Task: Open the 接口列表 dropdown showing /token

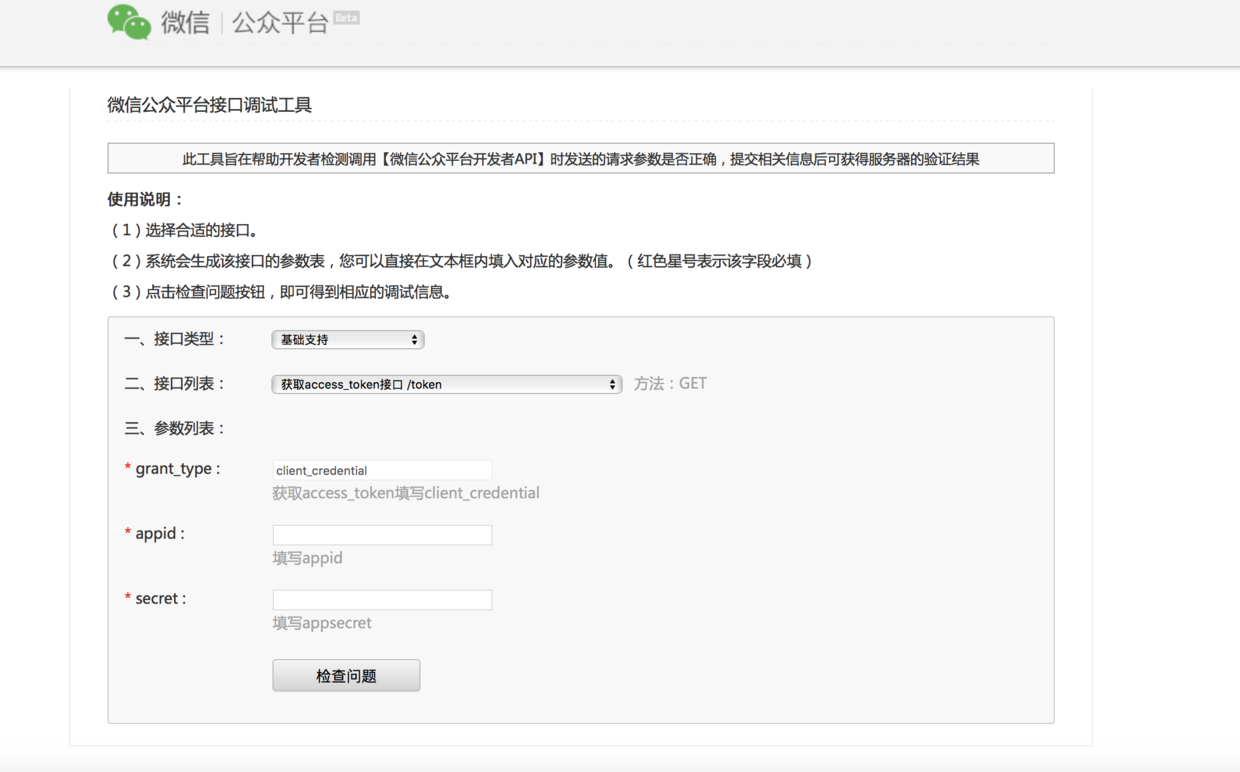Action: [447, 384]
